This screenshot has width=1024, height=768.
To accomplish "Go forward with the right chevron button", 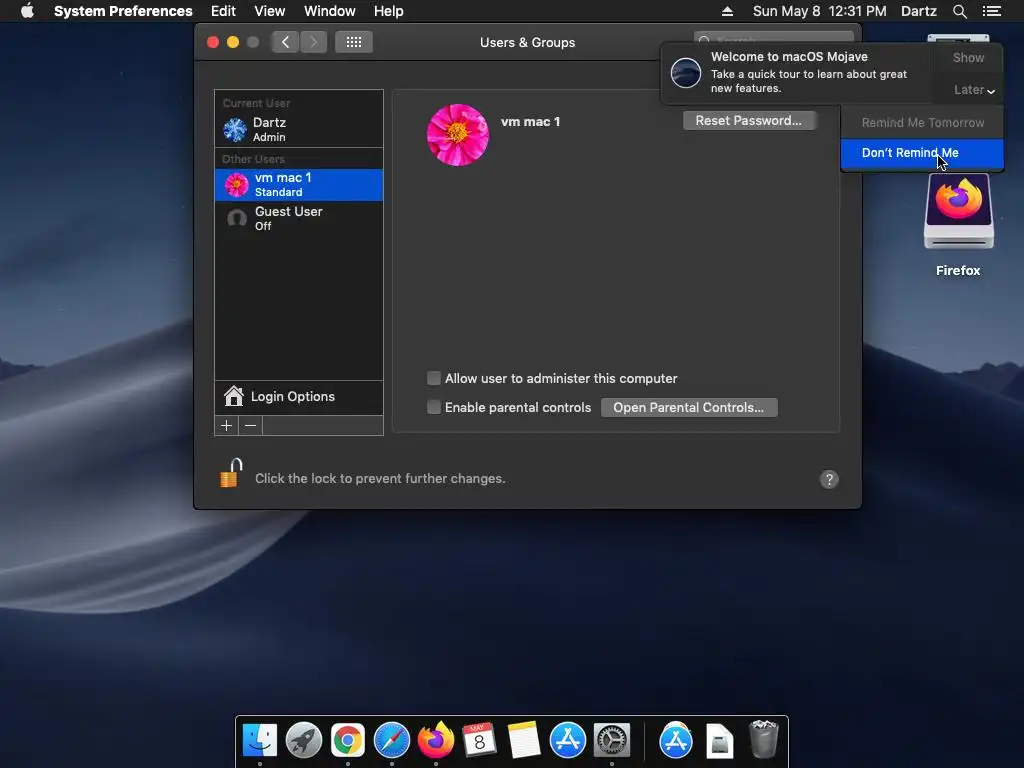I will point(313,42).
